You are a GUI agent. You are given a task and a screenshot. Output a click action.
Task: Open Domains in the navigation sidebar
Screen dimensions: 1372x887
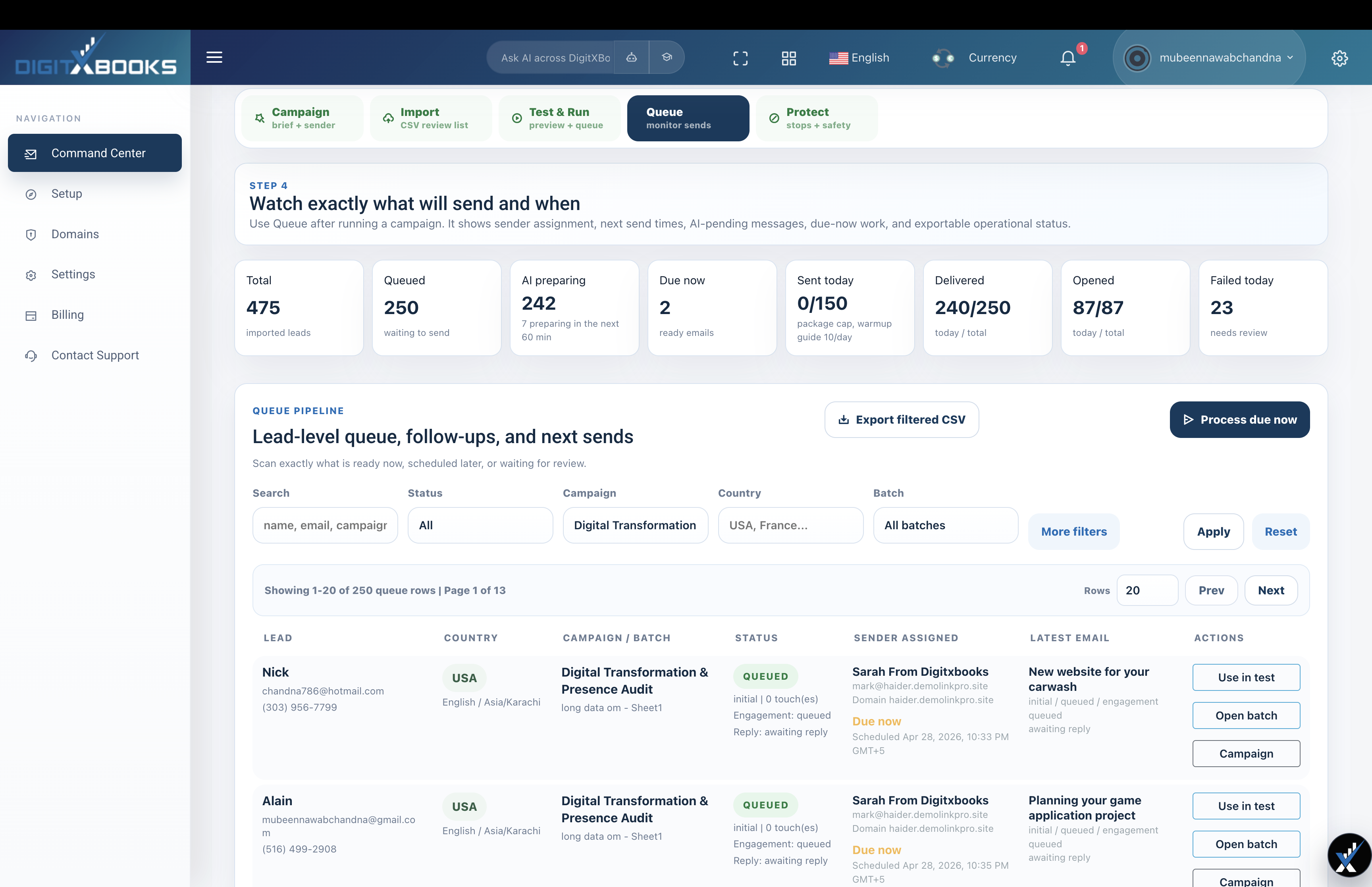click(x=75, y=234)
